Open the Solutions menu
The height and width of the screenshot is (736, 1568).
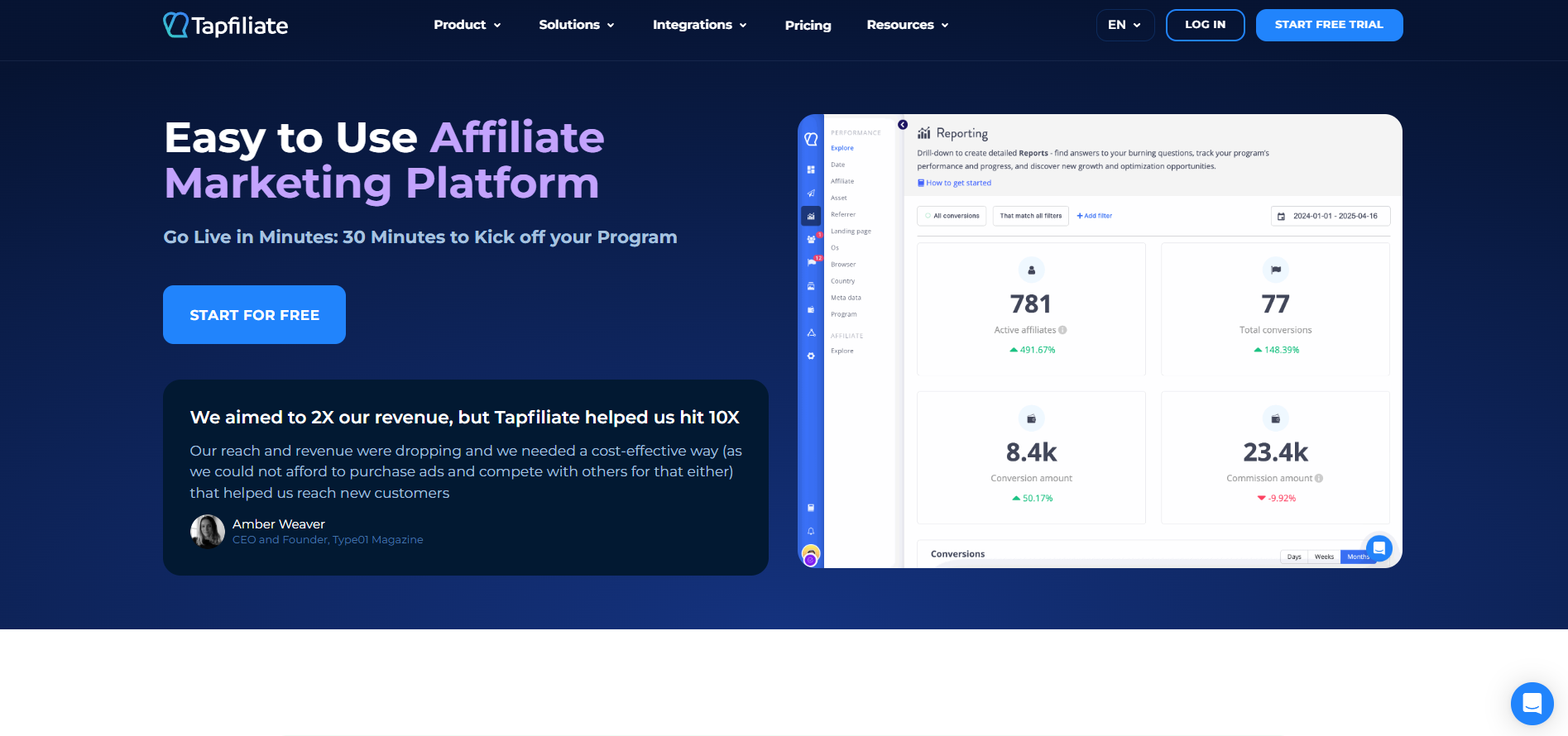coord(576,25)
